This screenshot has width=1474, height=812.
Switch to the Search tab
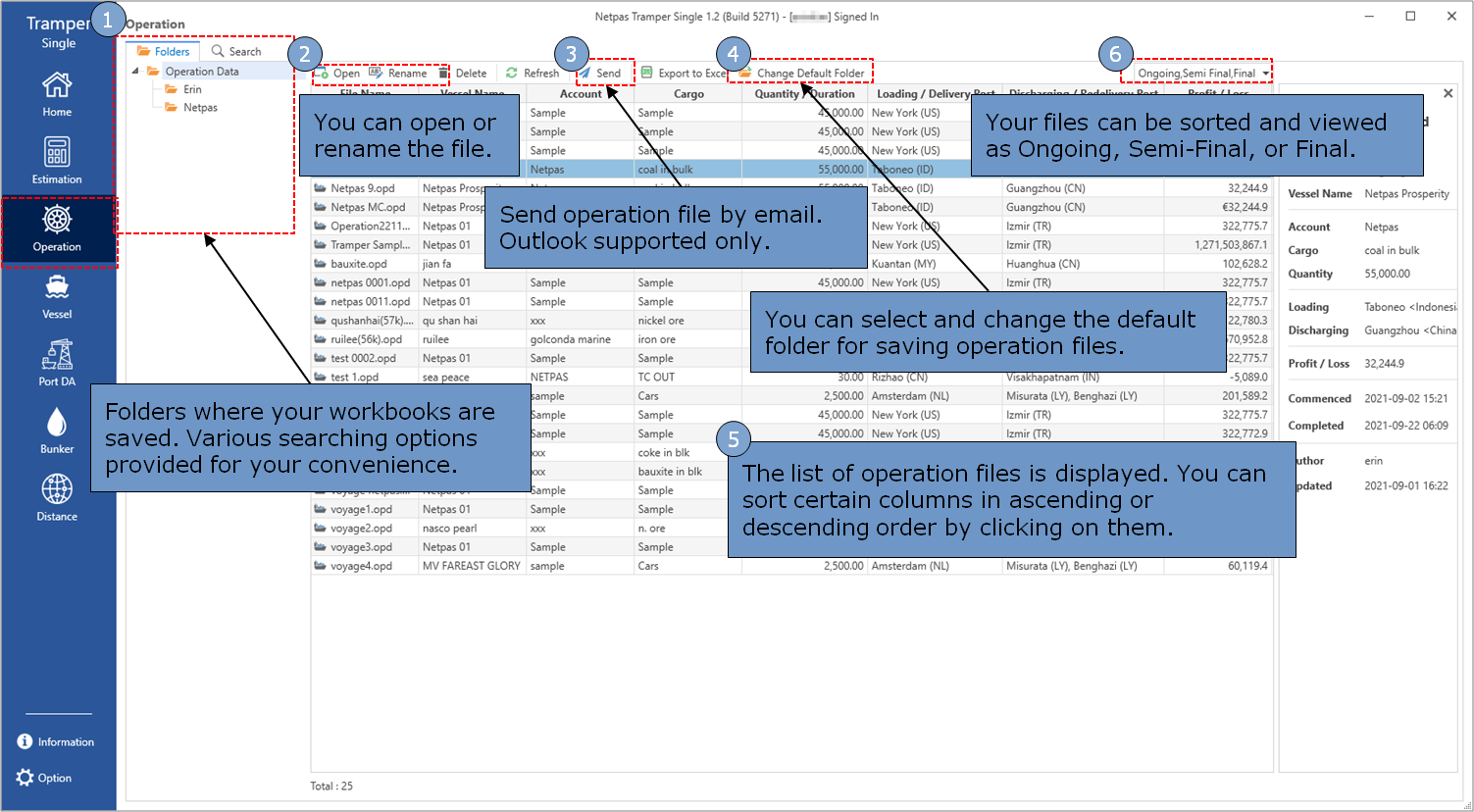tap(236, 51)
